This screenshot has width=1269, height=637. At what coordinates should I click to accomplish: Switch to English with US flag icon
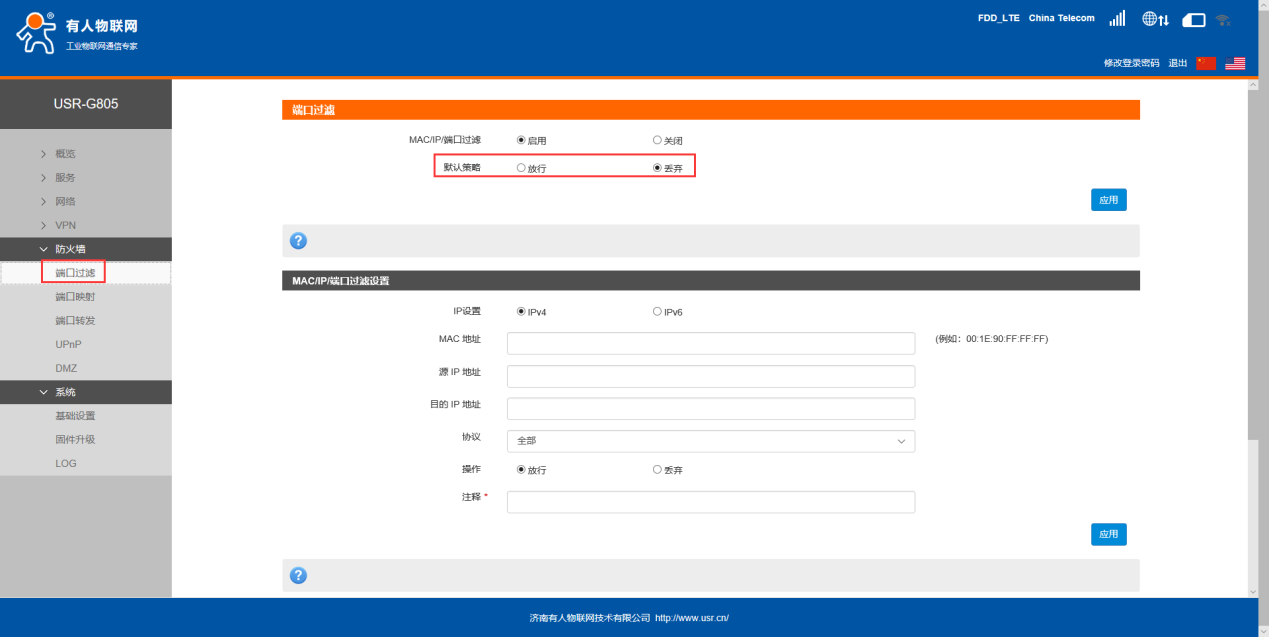coord(1235,63)
